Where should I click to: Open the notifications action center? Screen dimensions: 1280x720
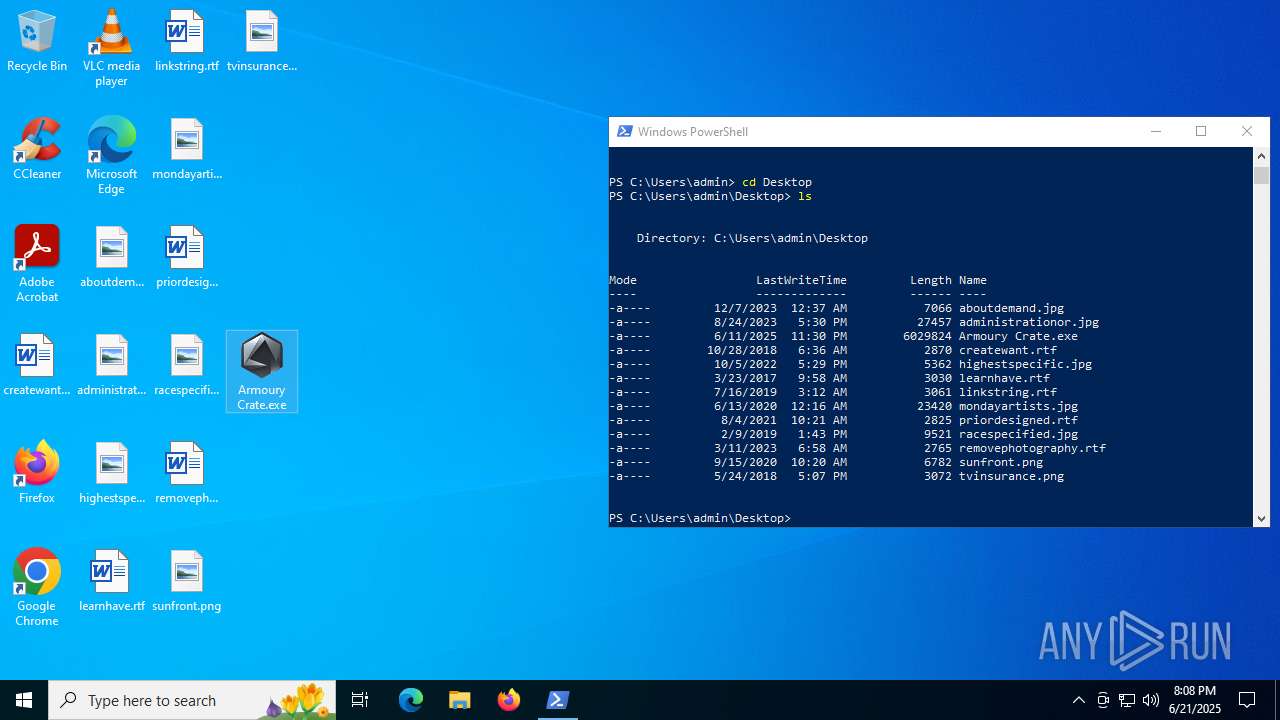1247,700
